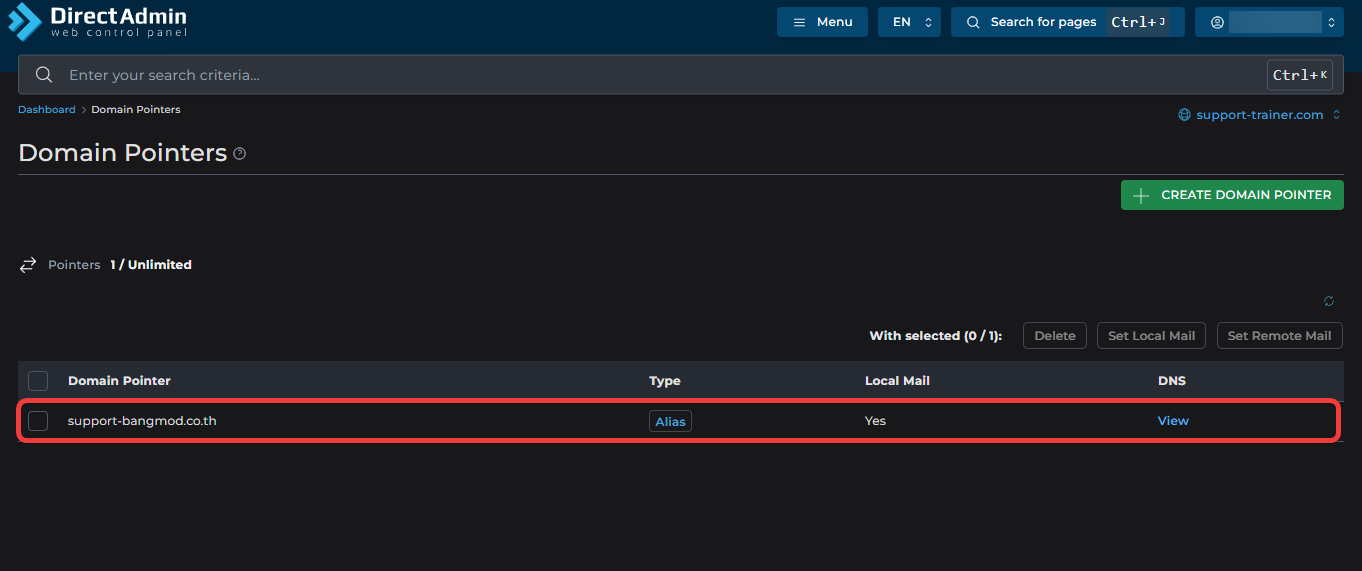Click Local Mail value Yes

[x=875, y=421]
